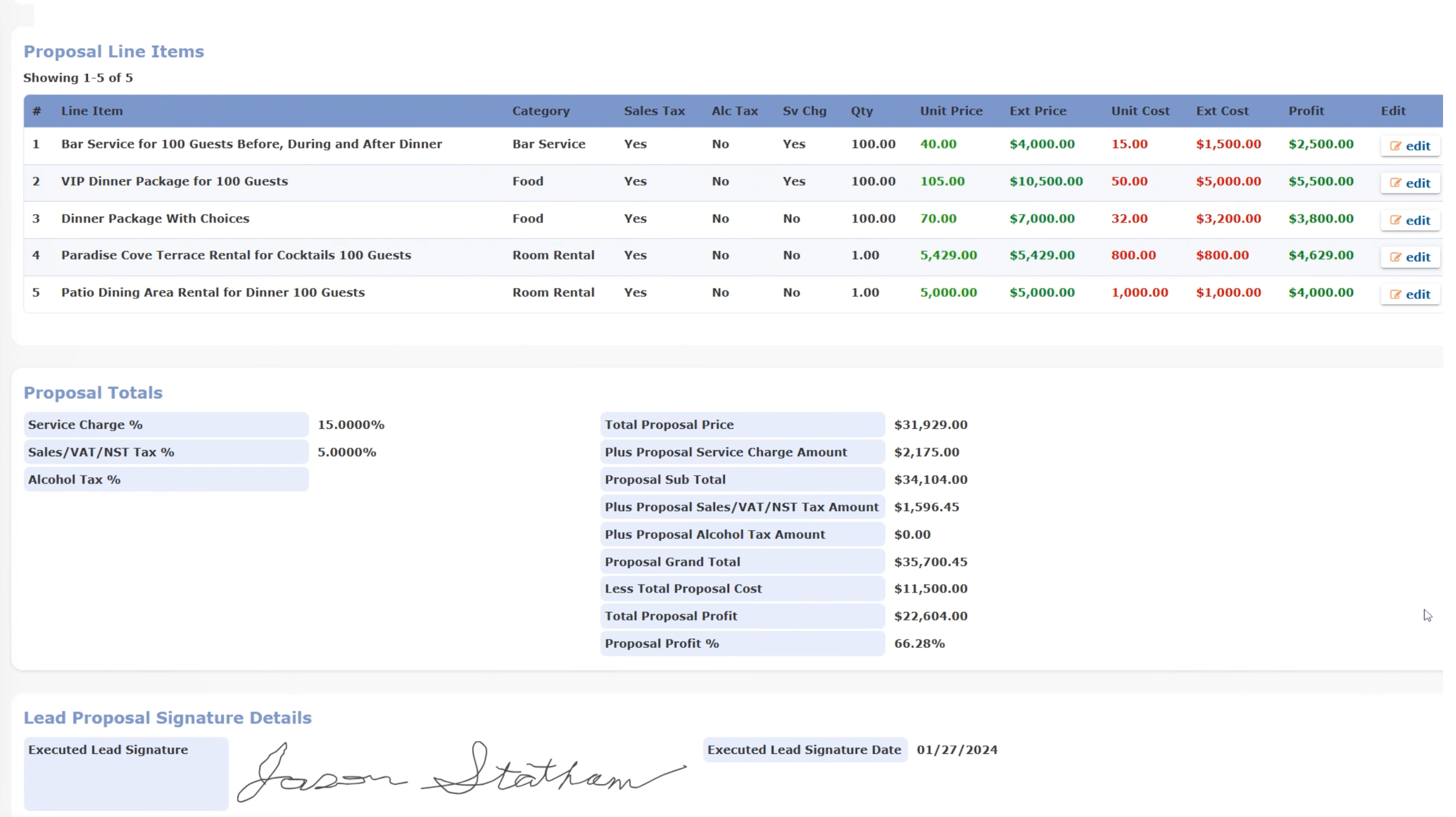Click the Total Proposal Price field

[742, 424]
